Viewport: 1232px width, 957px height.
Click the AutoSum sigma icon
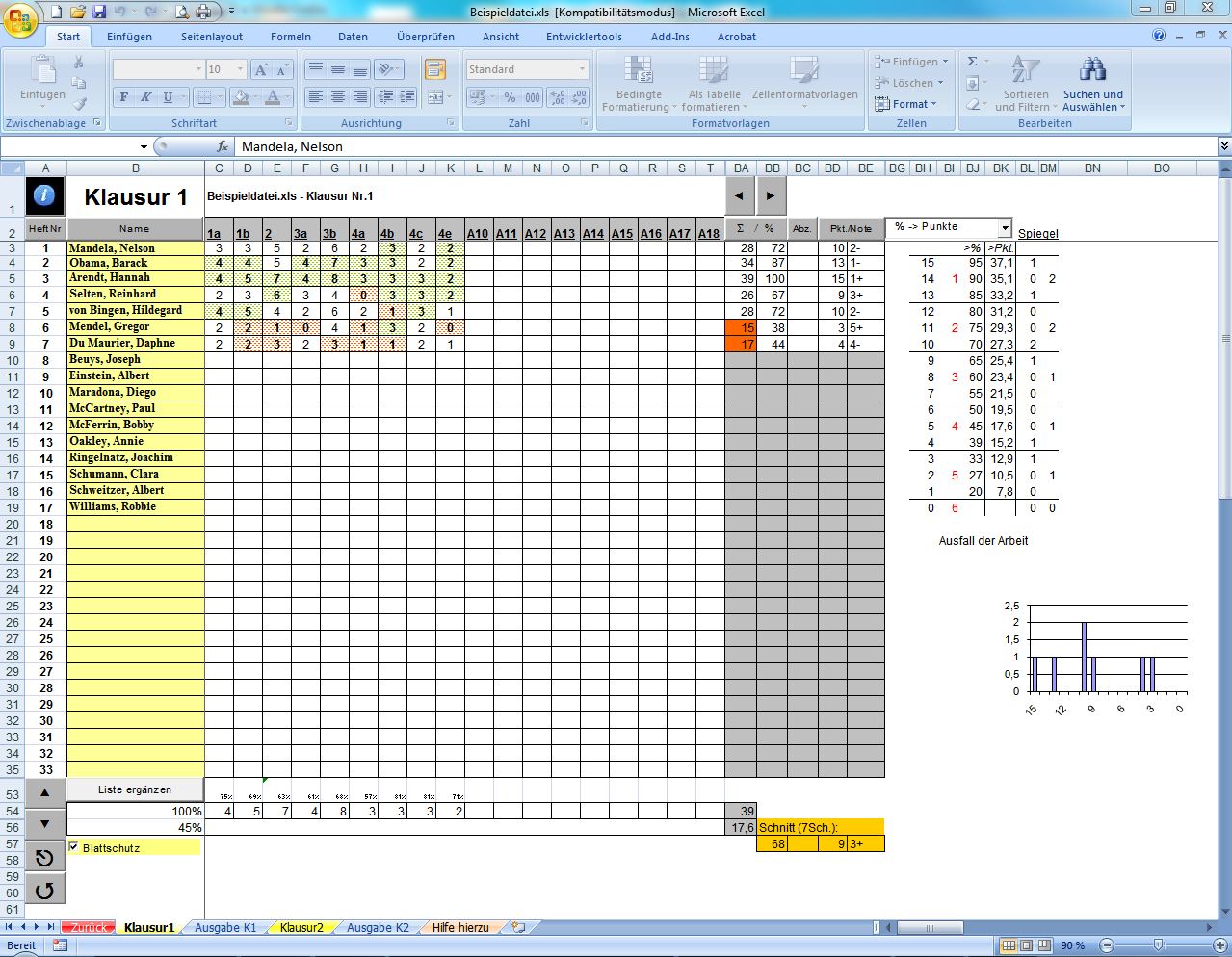972,62
